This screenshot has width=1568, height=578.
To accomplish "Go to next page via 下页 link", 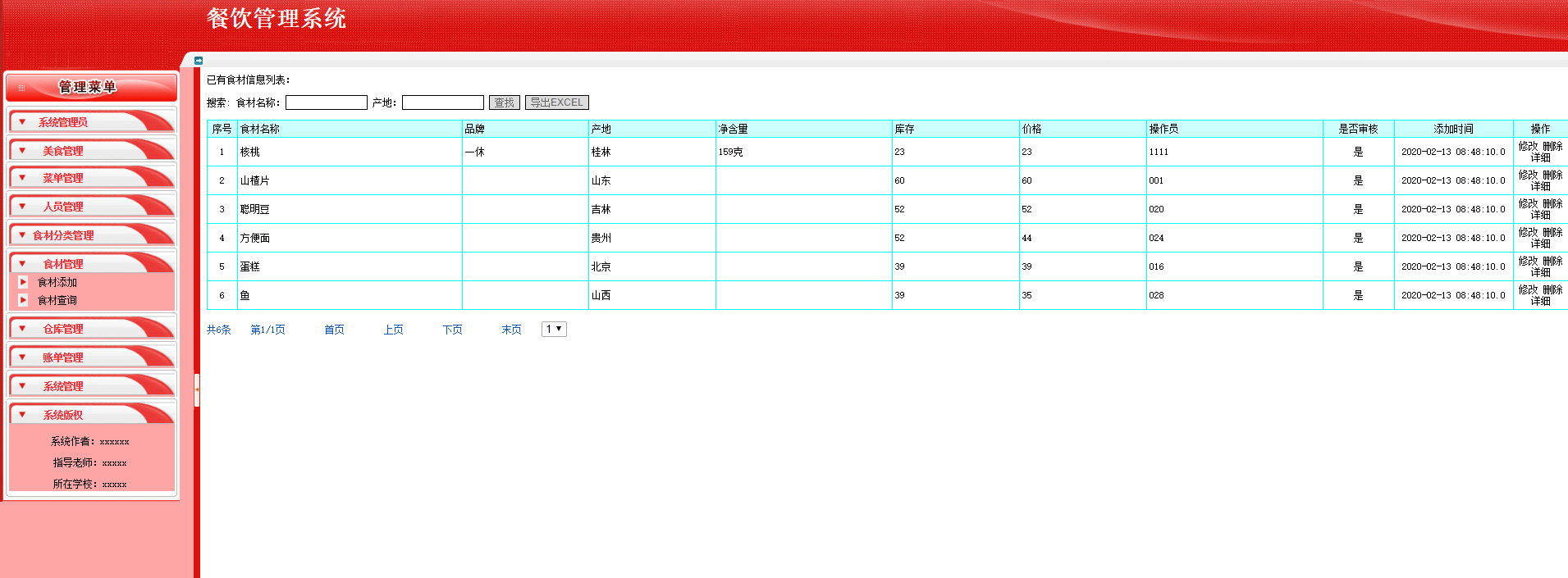I will 452,330.
